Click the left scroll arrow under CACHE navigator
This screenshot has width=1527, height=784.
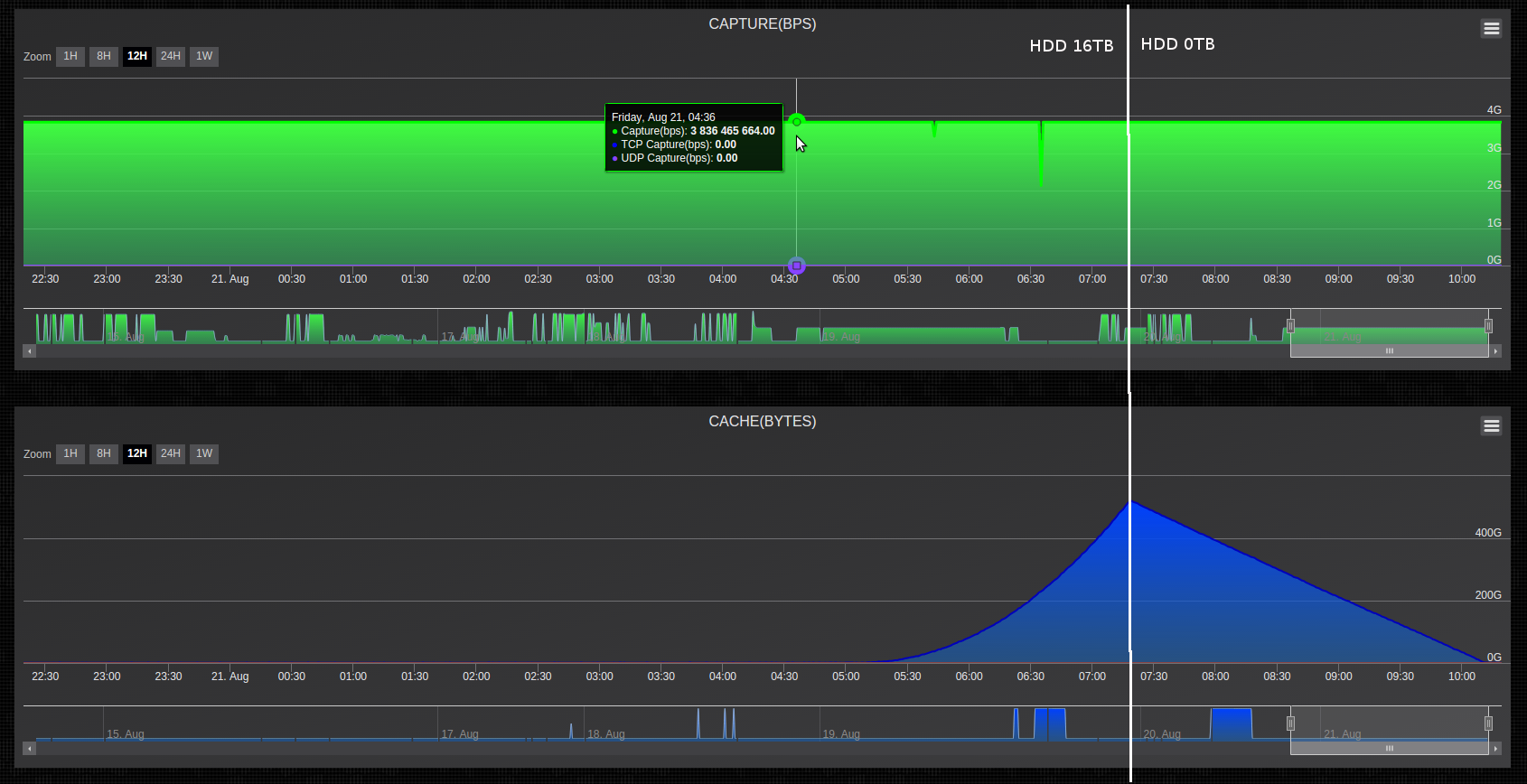click(x=30, y=749)
